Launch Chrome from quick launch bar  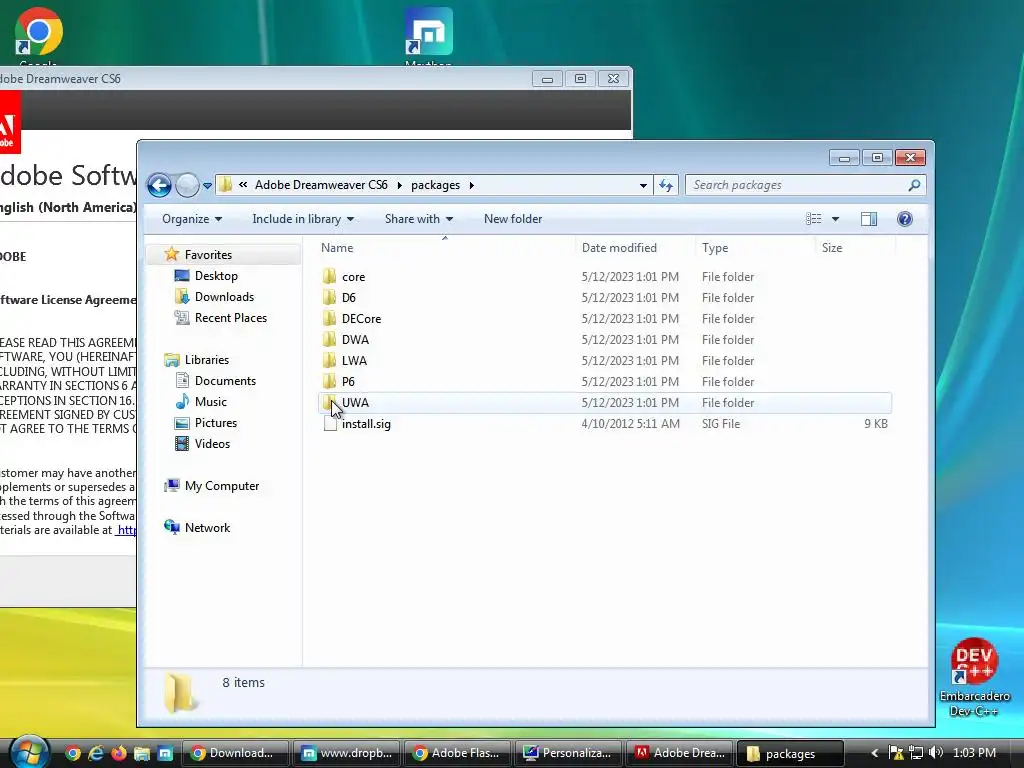[x=73, y=753]
